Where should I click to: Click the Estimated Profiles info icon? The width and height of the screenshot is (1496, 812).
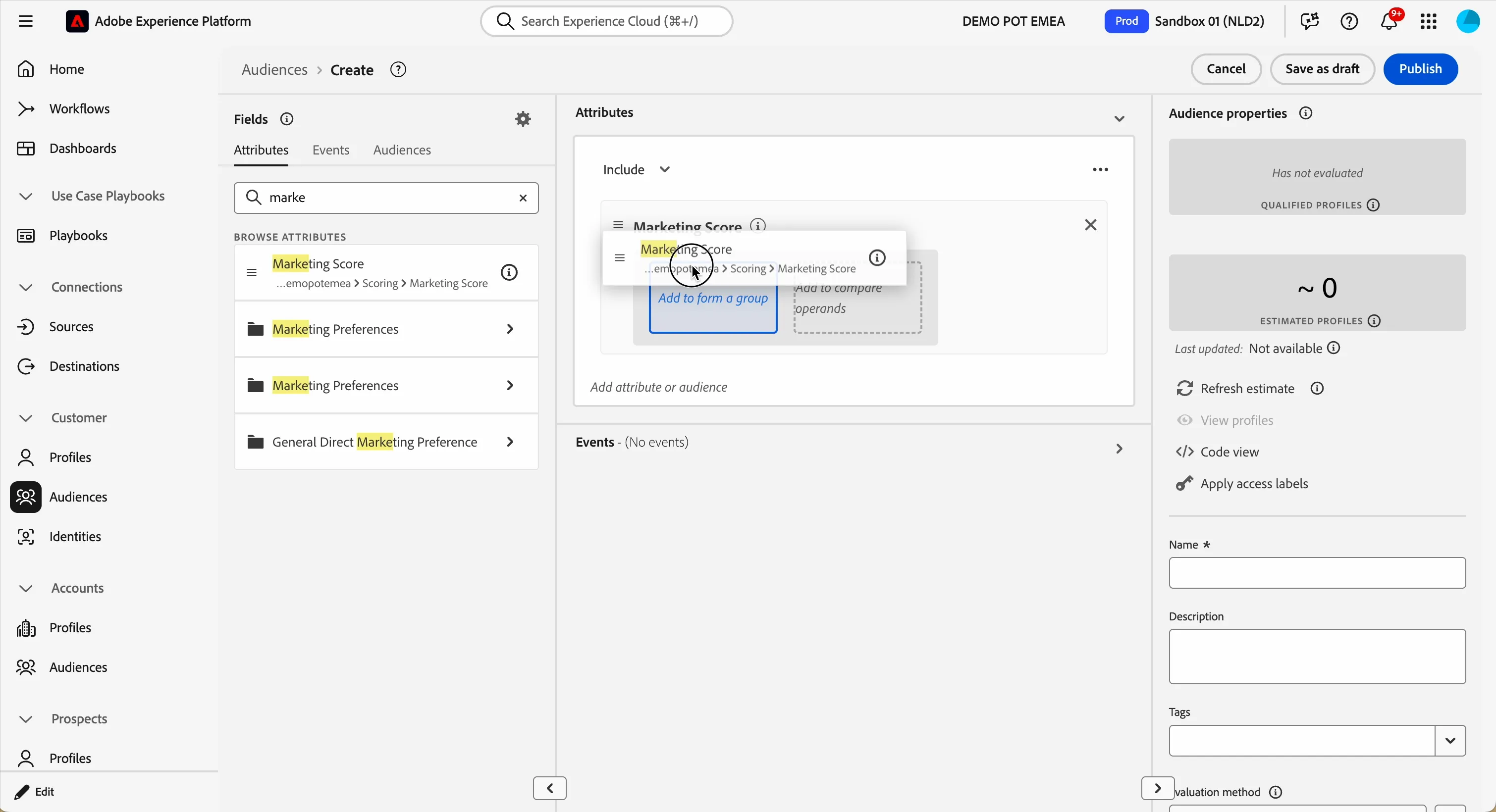(x=1375, y=321)
